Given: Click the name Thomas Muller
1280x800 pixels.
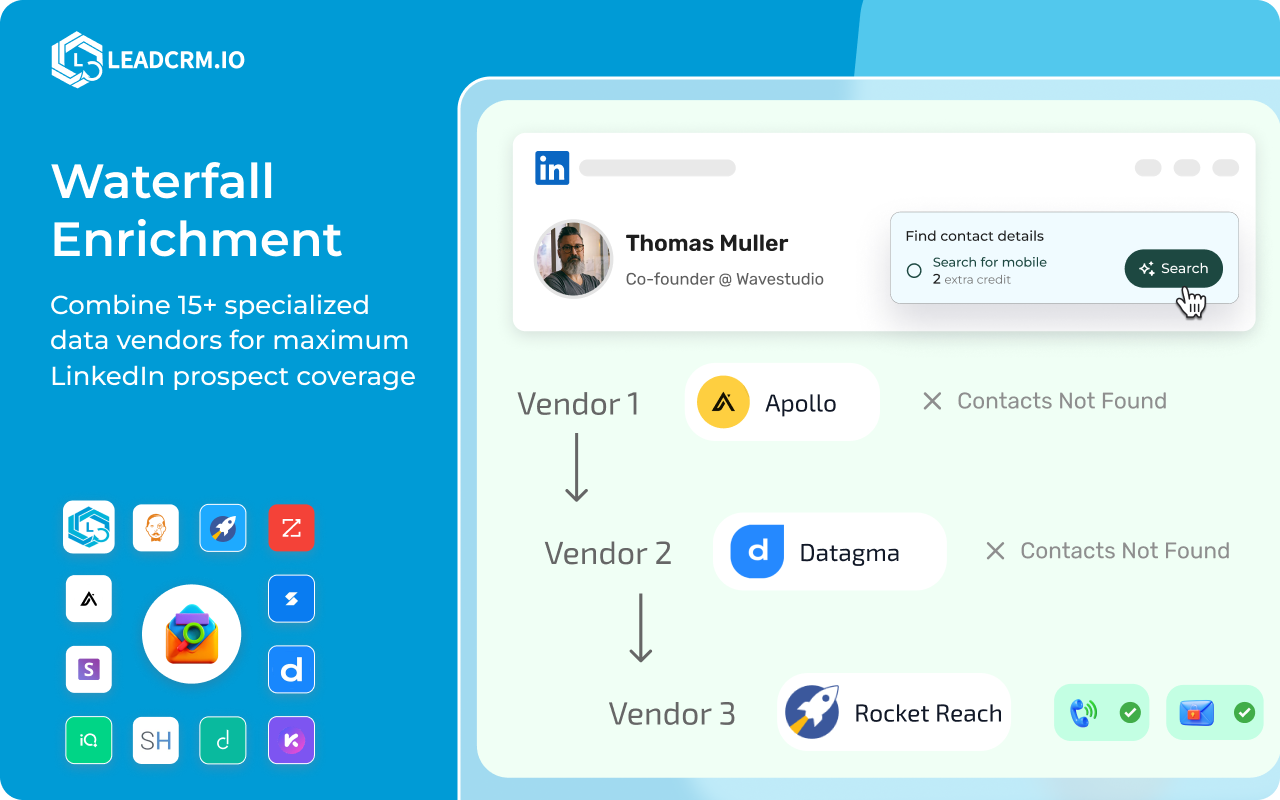Looking at the screenshot, I should (707, 243).
